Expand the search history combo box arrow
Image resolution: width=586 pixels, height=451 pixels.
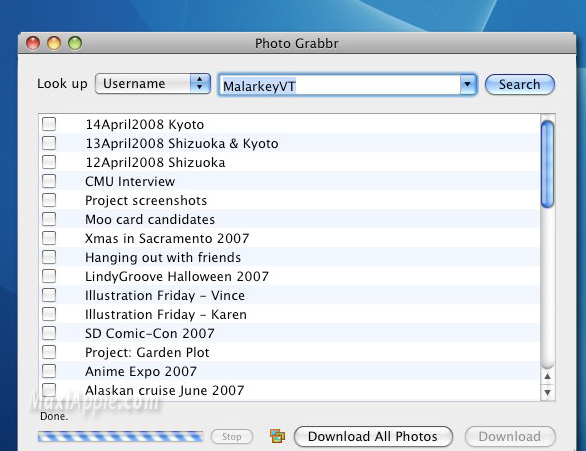468,84
